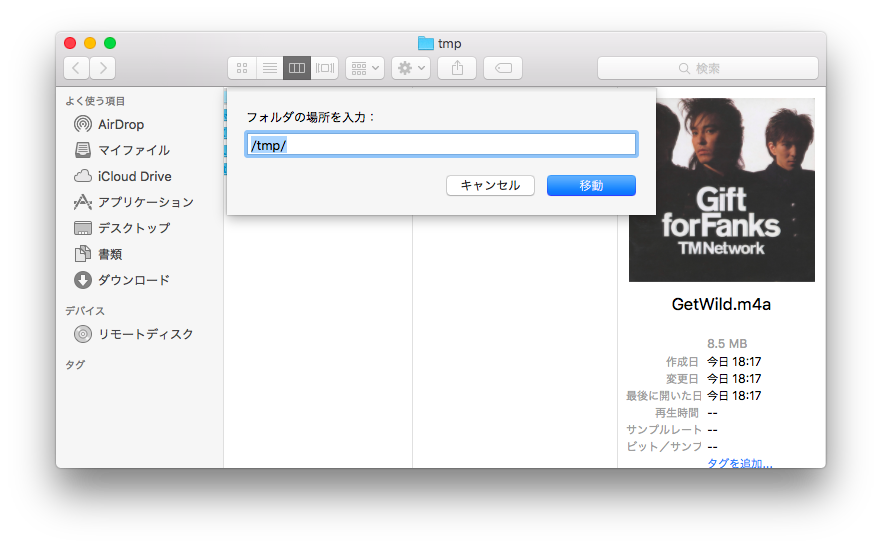The image size is (882, 548).
Task: Click the 作成日 creation date value
Action: pos(734,362)
